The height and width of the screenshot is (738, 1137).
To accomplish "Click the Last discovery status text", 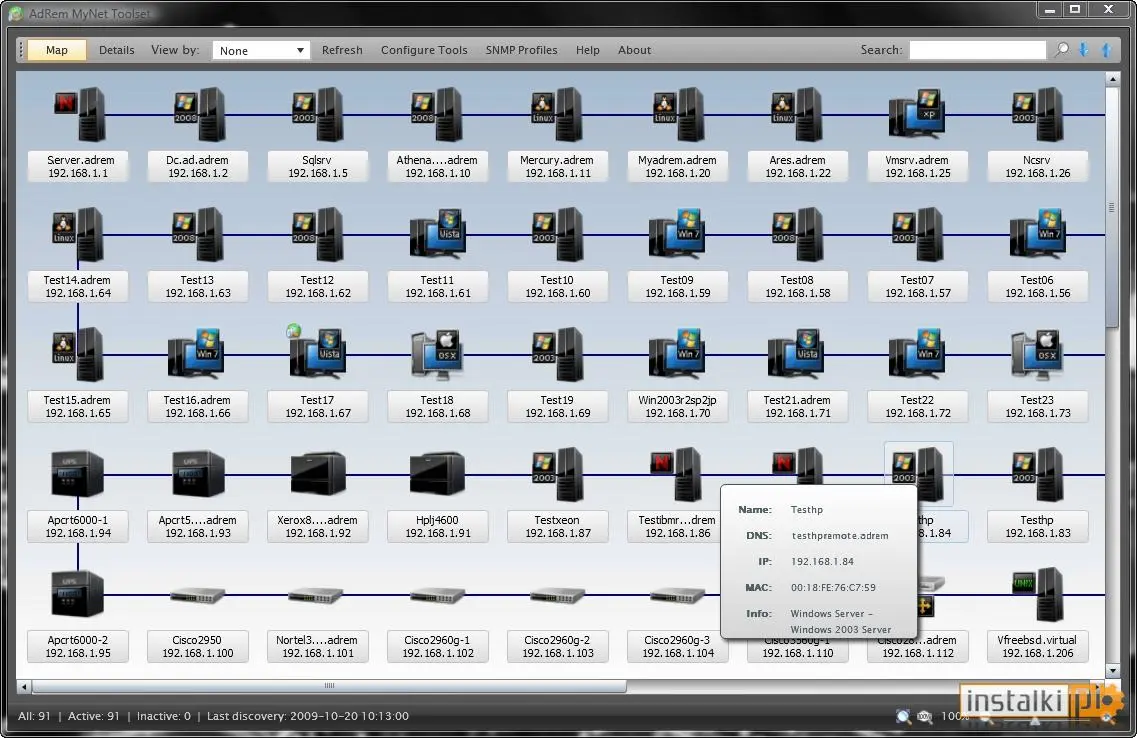I will click(307, 716).
